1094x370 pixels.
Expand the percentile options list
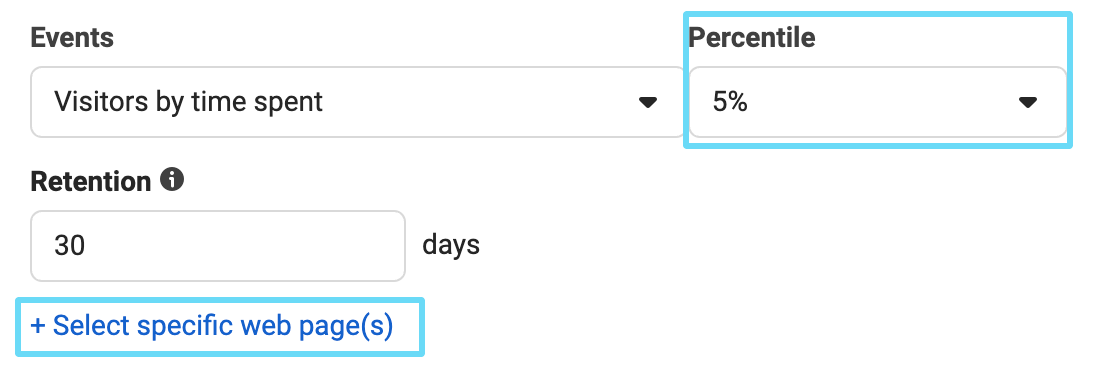pos(878,102)
